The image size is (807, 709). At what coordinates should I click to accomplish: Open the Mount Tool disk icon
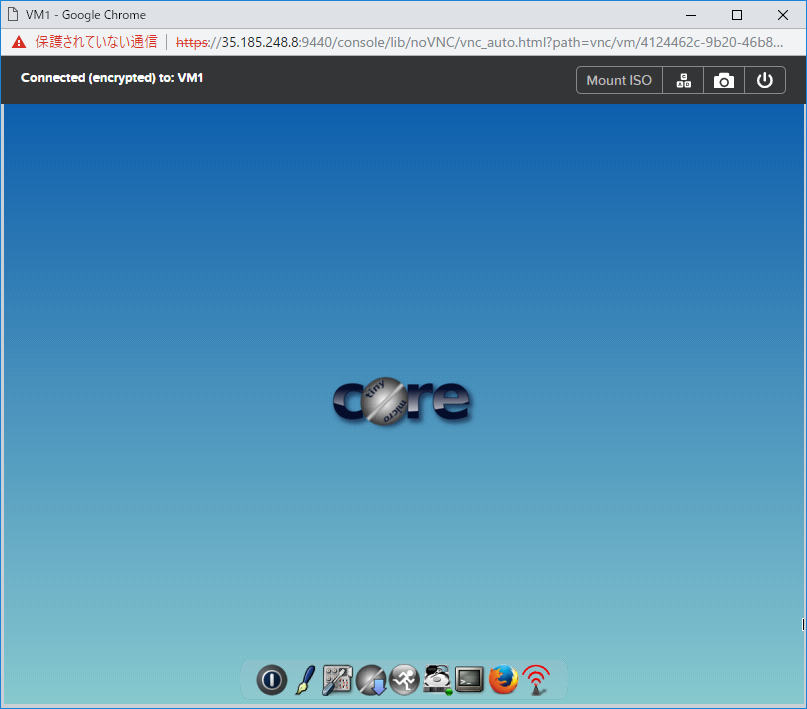click(437, 680)
